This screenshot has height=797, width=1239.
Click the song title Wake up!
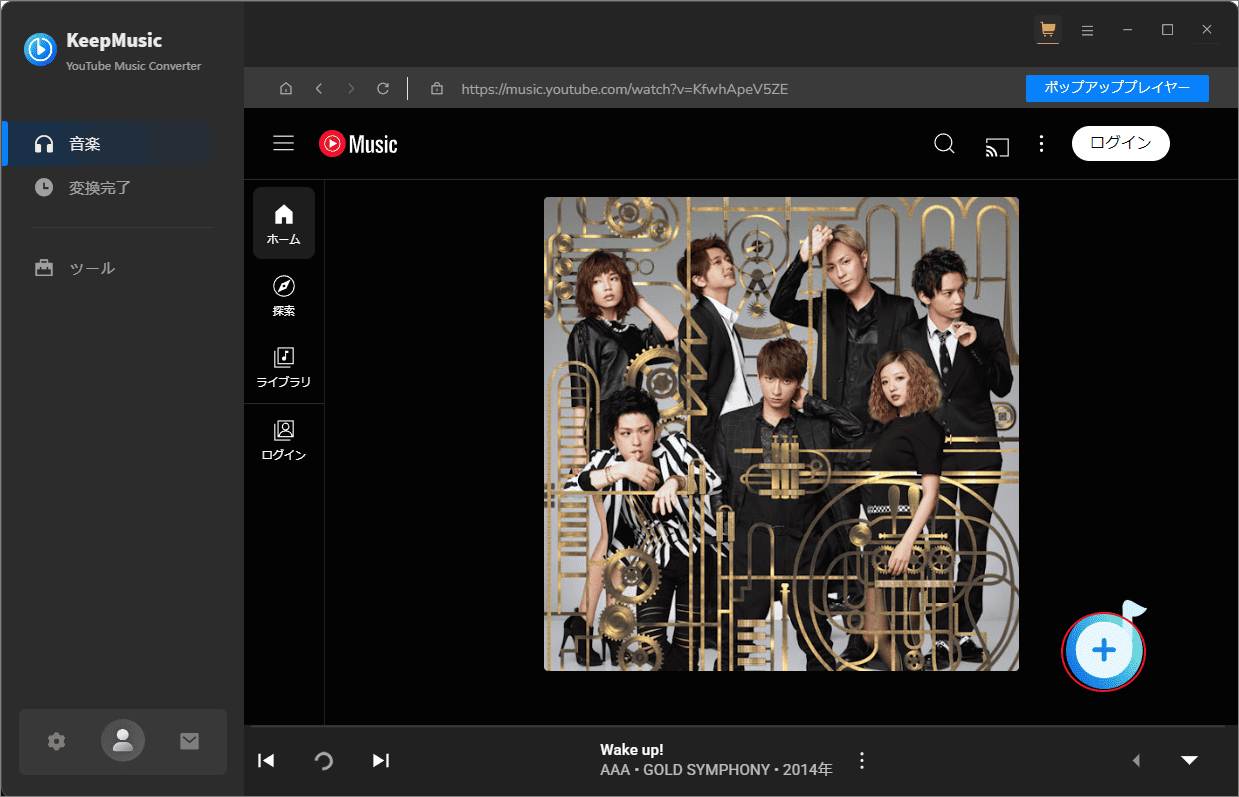point(632,749)
